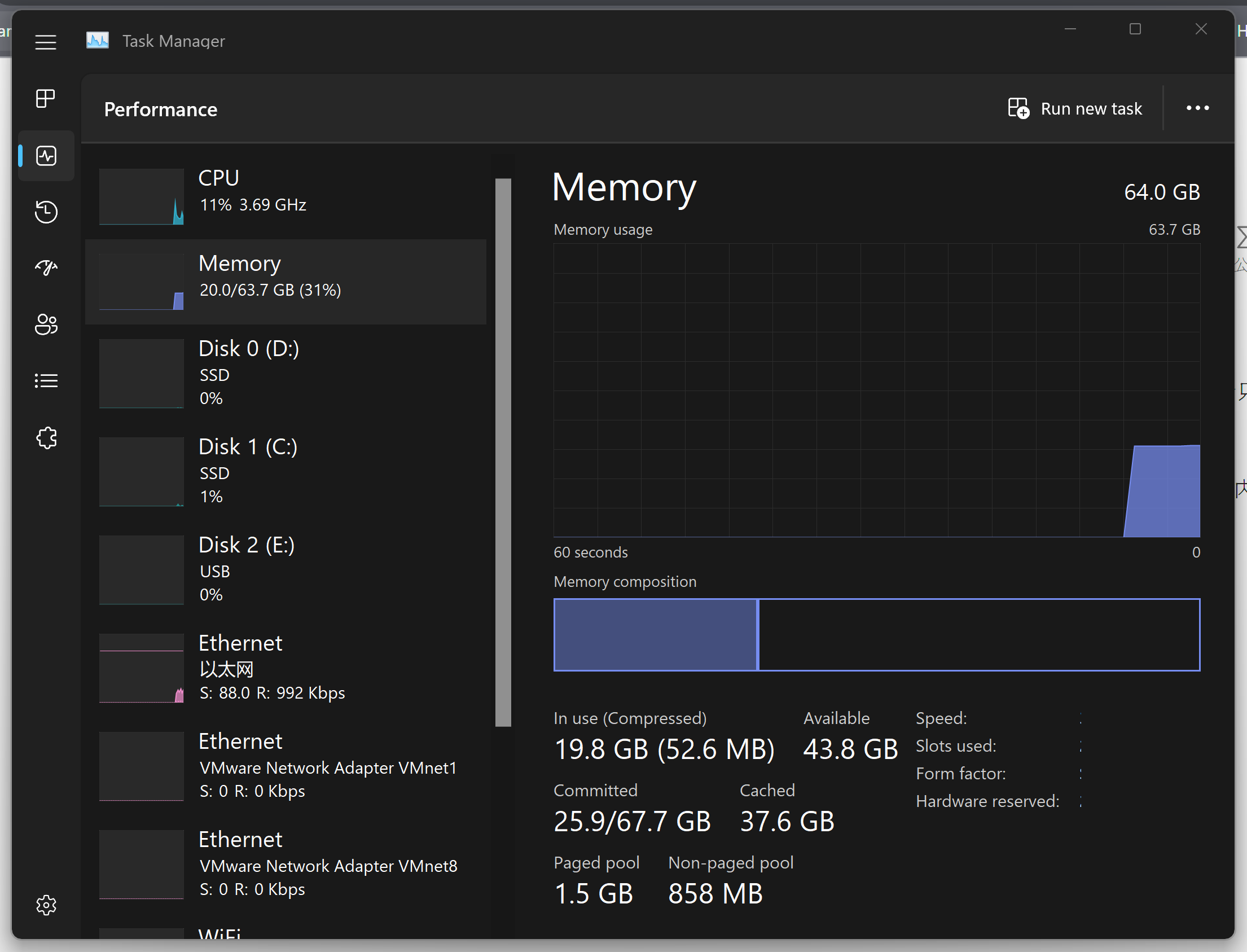Open Startup apps sidebar icon
This screenshot has width=1247, height=952.
click(45, 267)
